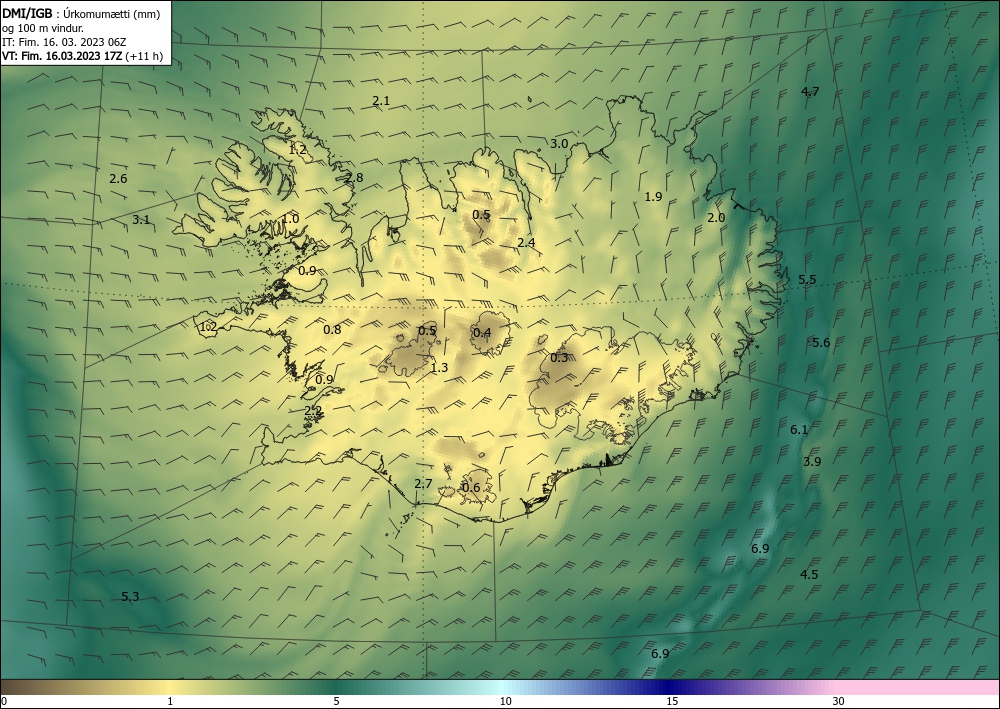Select the 2.0 value label

[x=716, y=217]
